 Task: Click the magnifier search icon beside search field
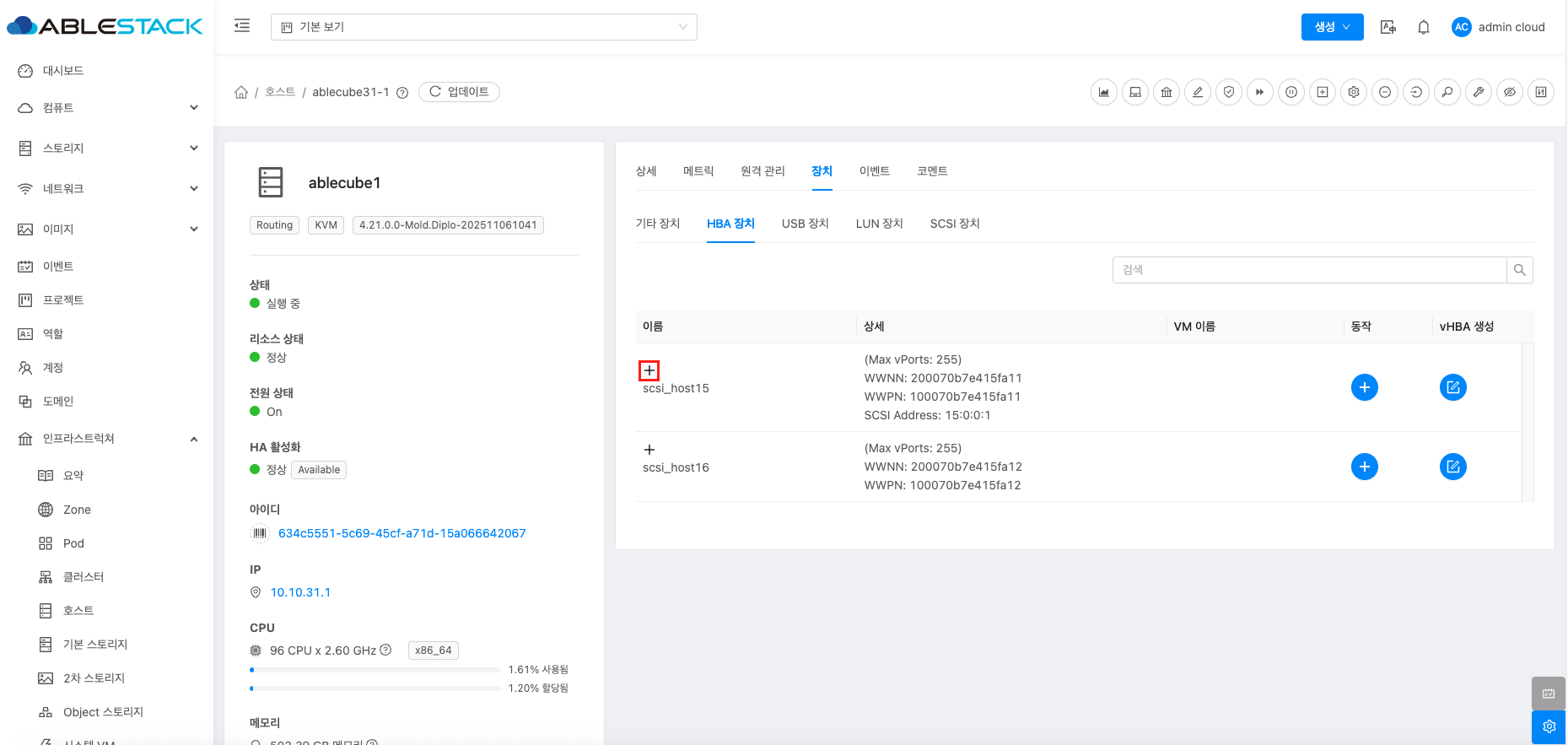coord(1519,270)
